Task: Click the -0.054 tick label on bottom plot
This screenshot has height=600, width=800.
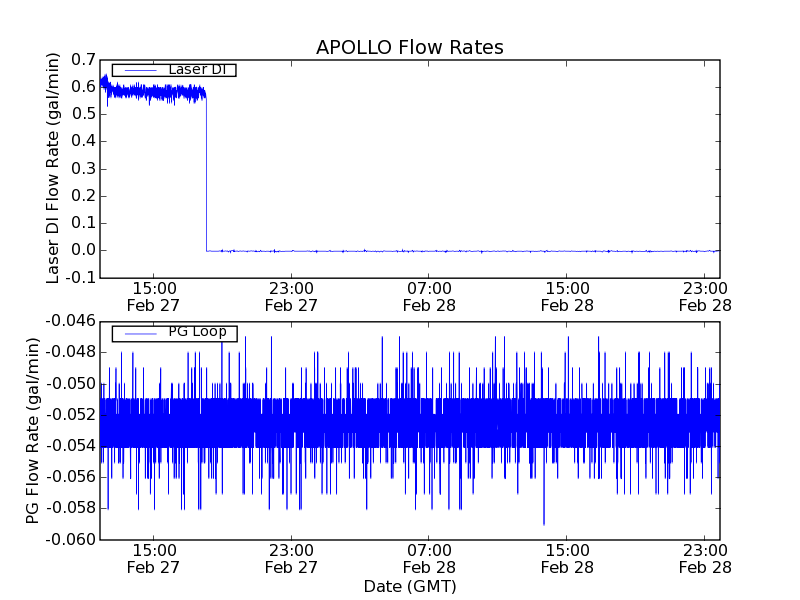Action: point(71,446)
